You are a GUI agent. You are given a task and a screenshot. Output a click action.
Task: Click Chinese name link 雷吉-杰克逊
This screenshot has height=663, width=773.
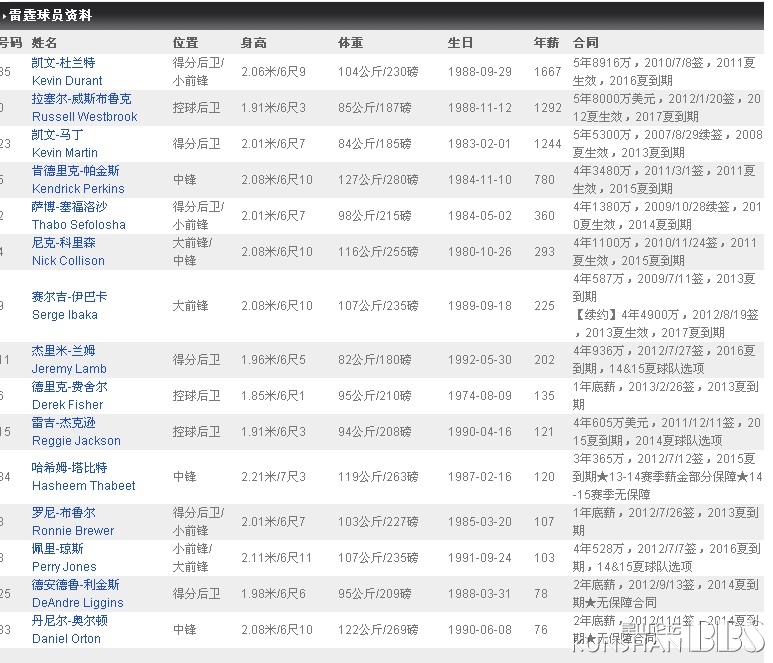point(63,422)
